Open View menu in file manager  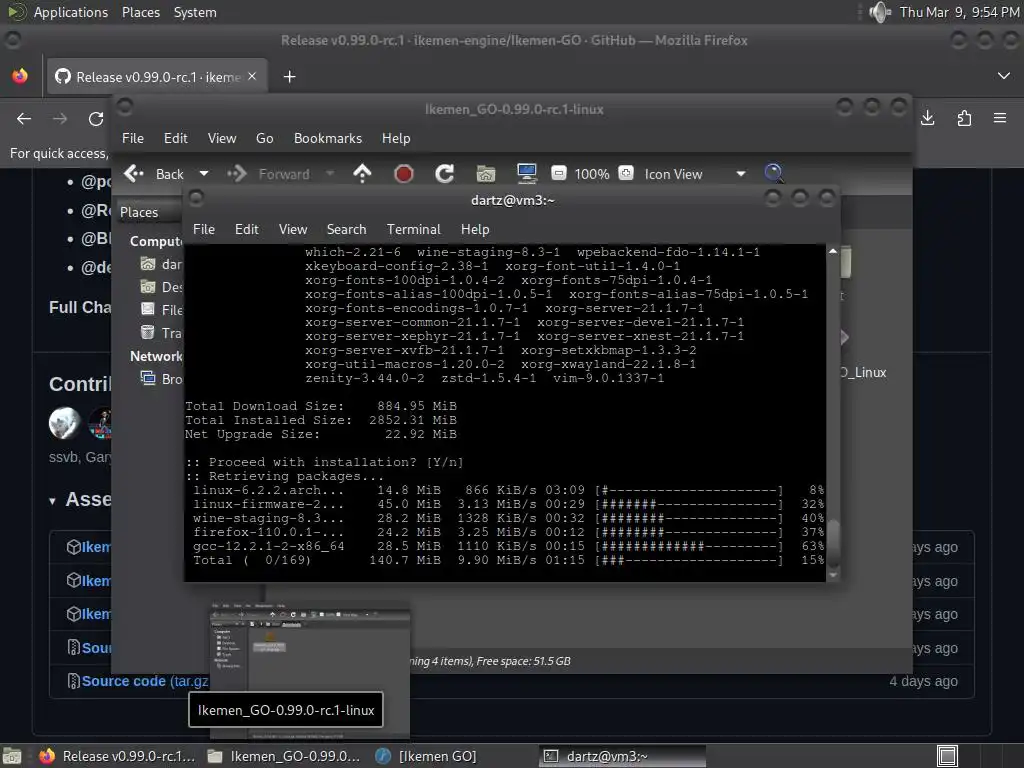point(222,138)
